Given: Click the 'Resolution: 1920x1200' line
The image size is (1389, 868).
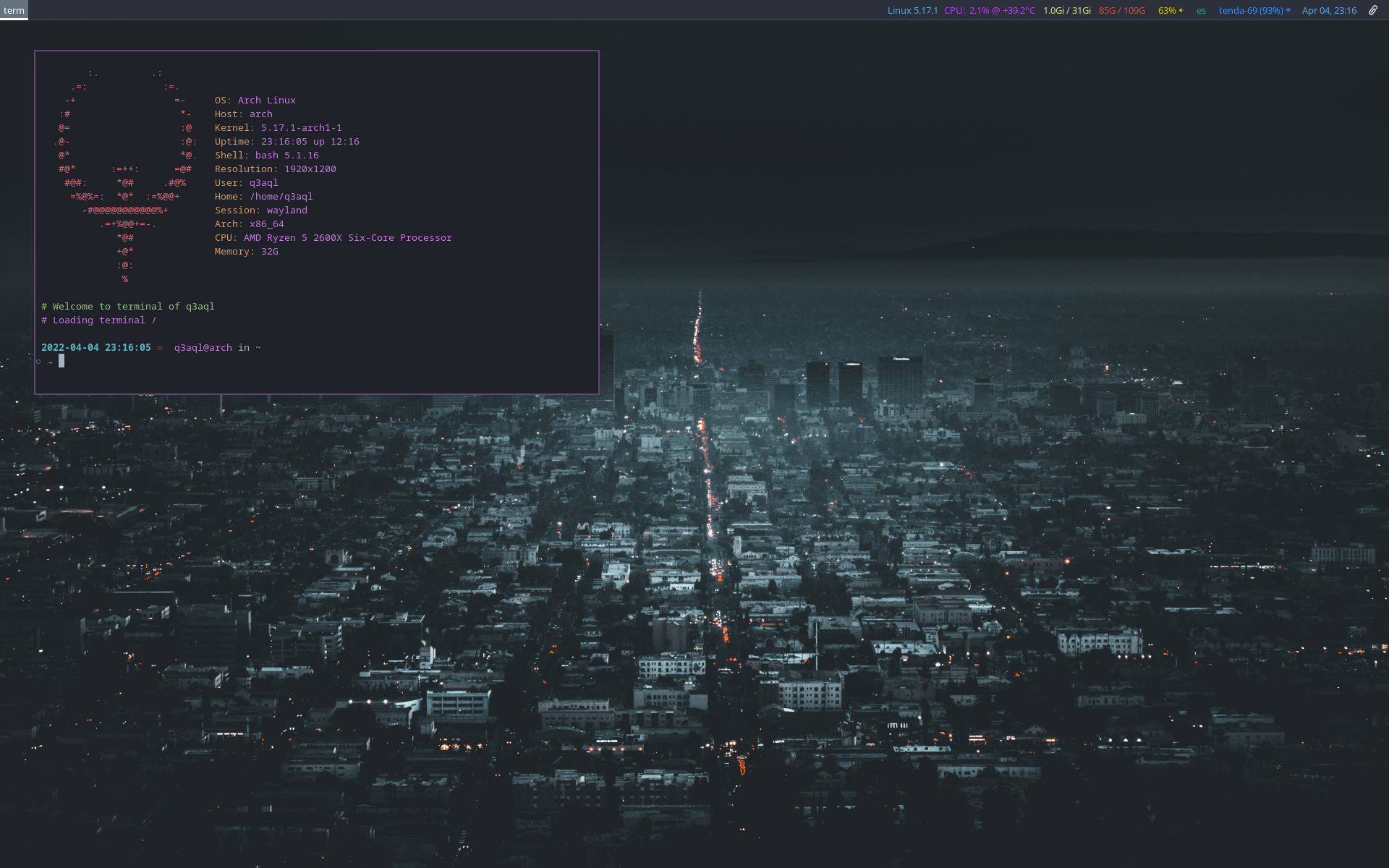Looking at the screenshot, I should pyautogui.click(x=275, y=169).
